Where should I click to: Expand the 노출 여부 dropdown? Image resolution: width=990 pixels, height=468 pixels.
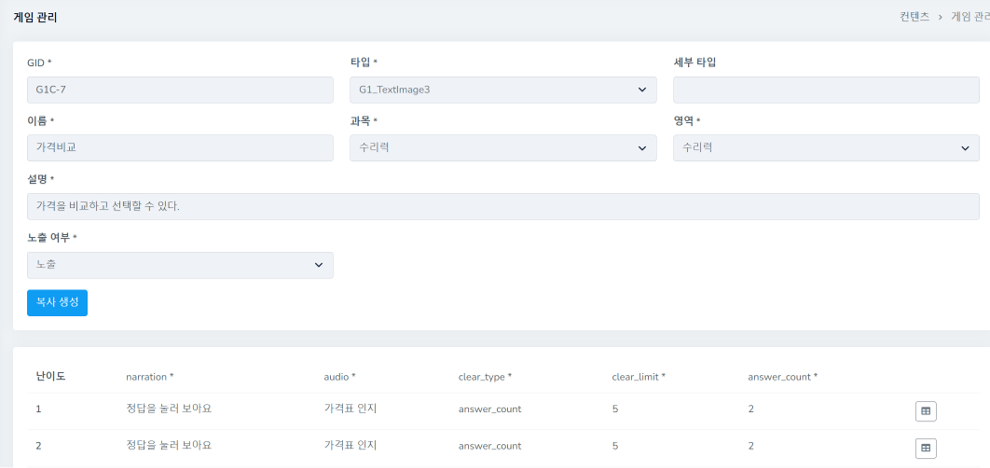tap(180, 265)
